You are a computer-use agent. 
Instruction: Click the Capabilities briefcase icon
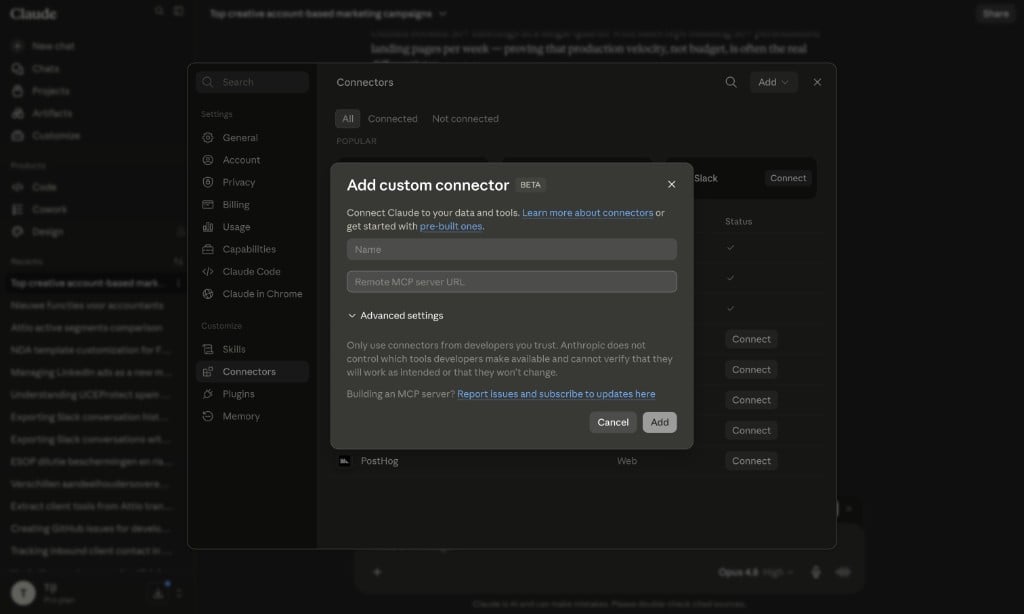pos(208,249)
